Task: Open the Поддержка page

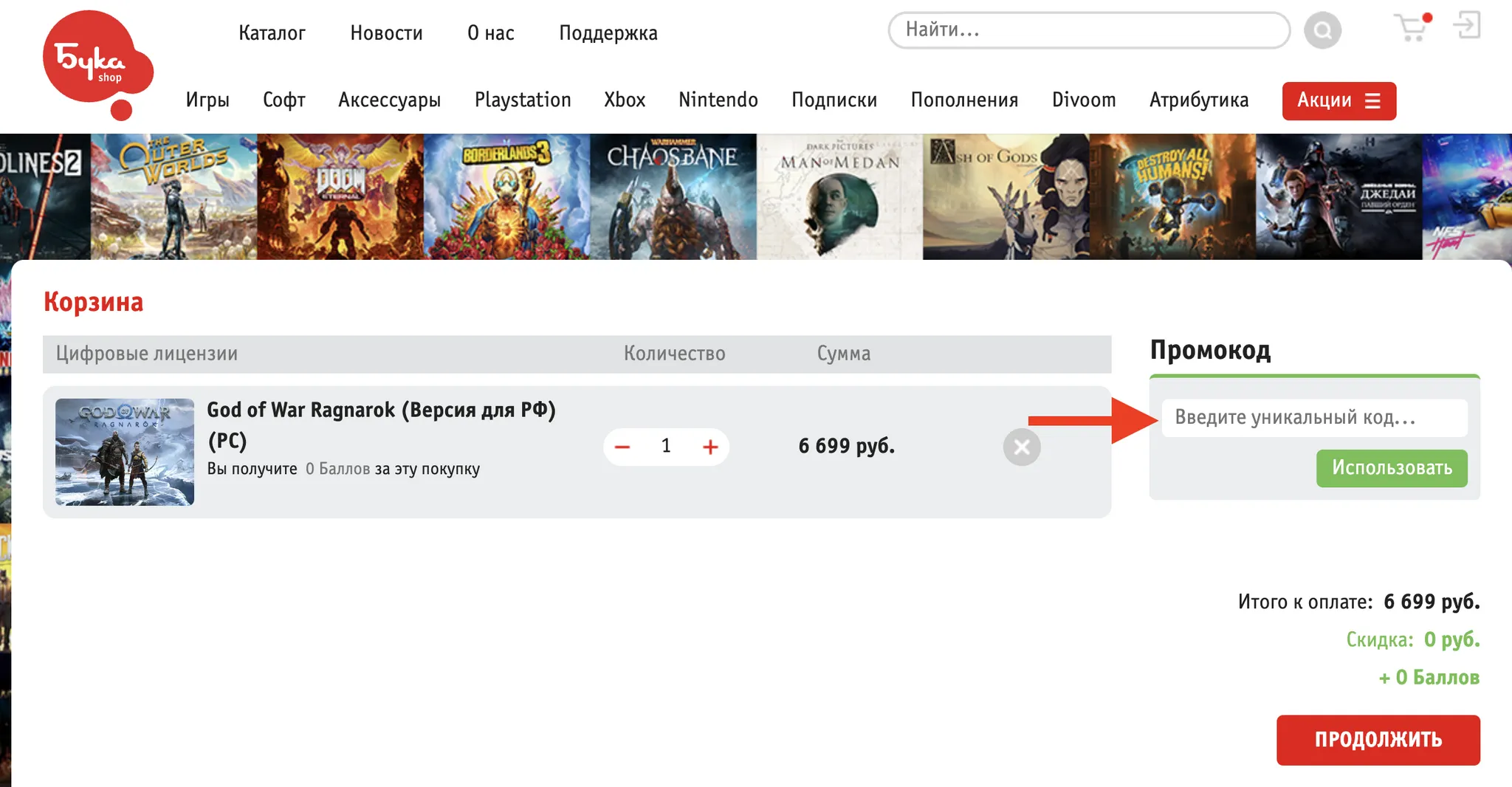Action: pos(608,33)
